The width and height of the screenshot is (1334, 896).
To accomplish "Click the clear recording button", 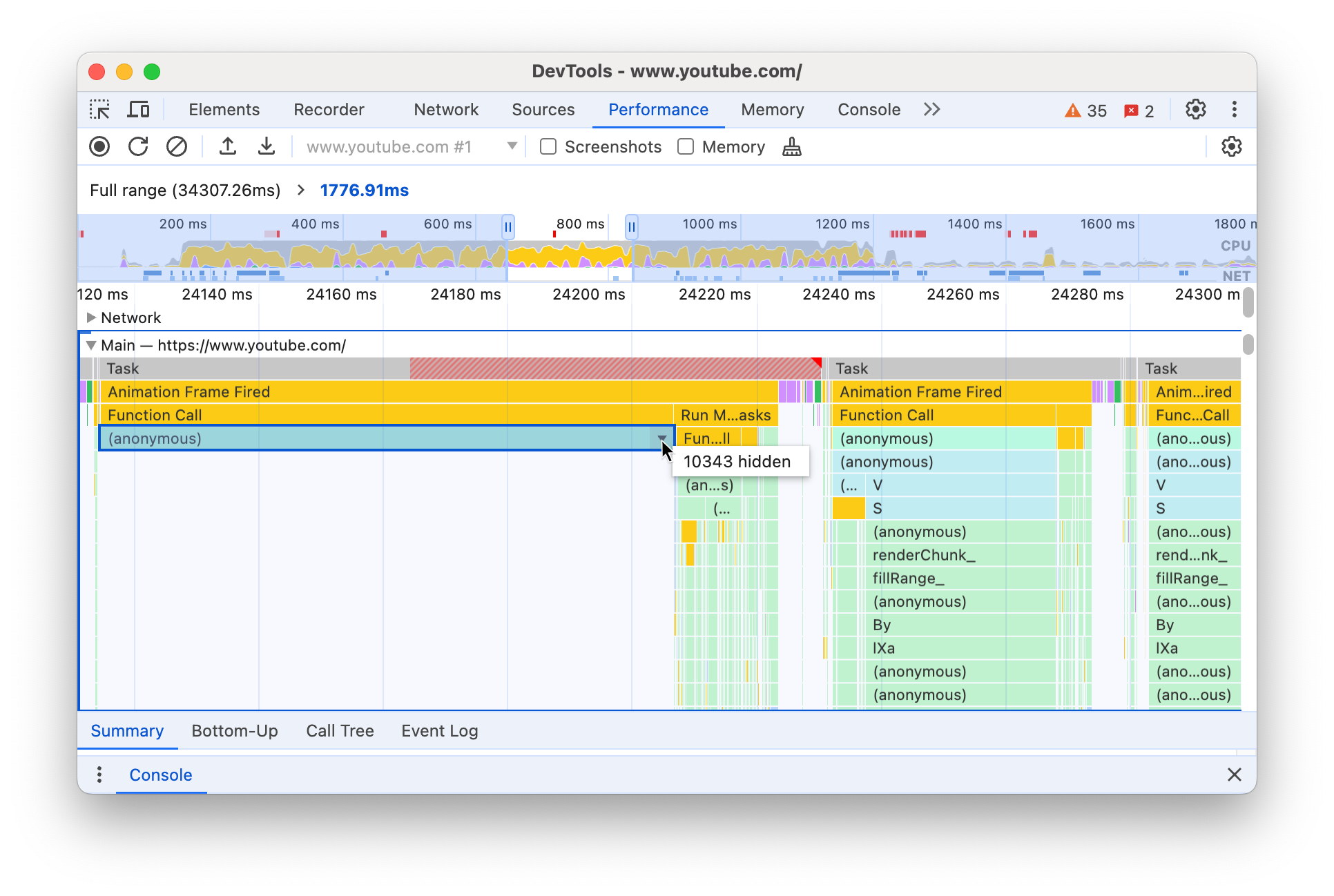I will (175, 147).
